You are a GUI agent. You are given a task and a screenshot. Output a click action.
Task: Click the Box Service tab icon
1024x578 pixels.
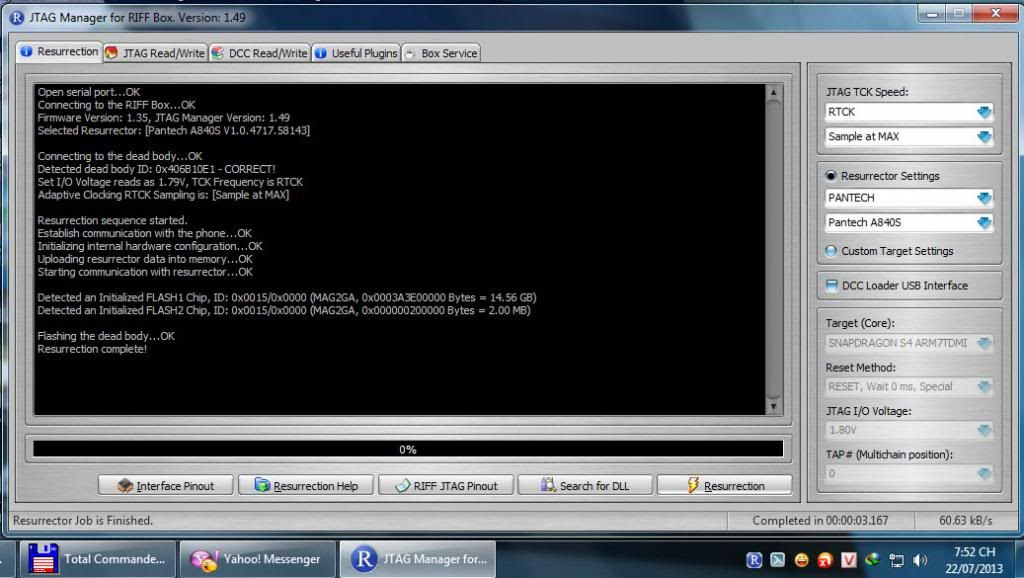(410, 54)
